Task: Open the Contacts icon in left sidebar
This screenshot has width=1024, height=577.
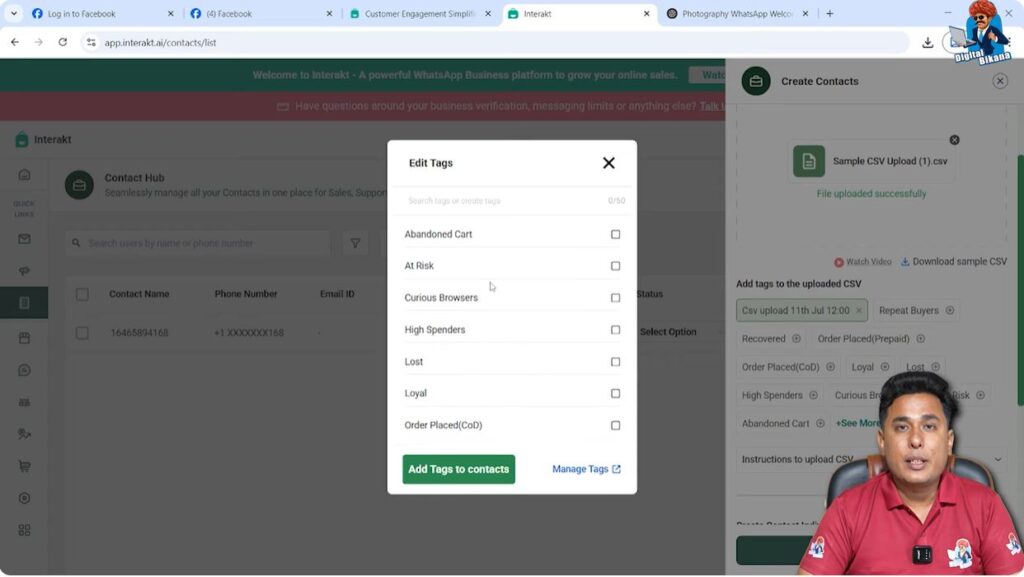Action: [25, 303]
